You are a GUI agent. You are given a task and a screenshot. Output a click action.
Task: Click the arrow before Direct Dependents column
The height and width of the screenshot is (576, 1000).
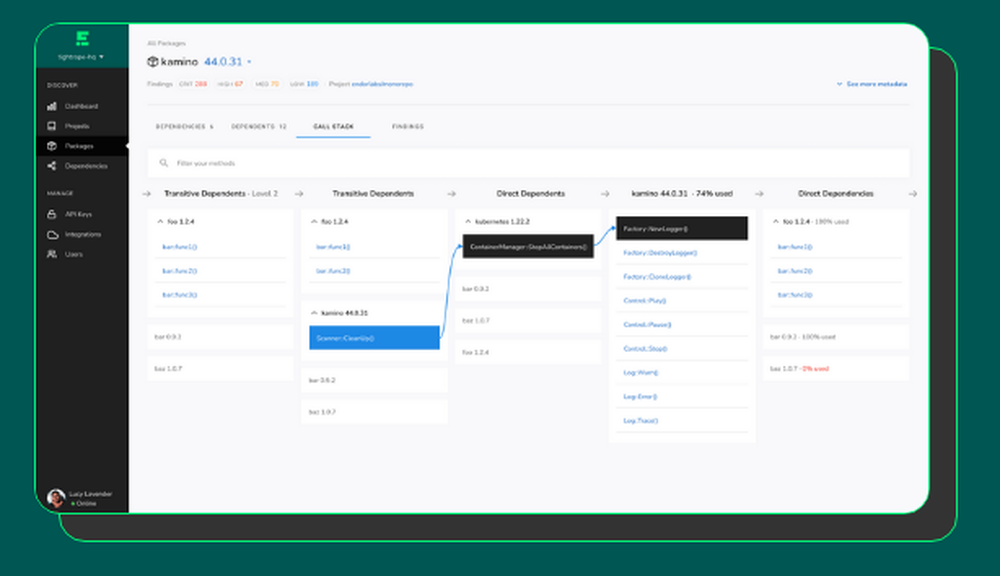point(452,193)
